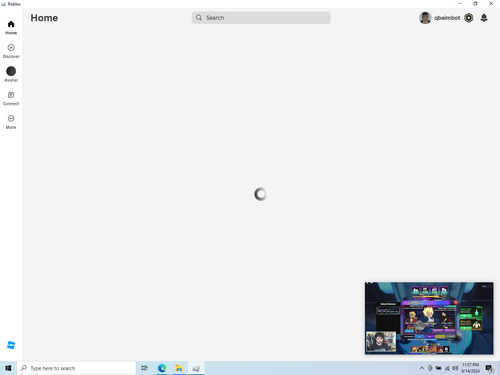Image resolution: width=500 pixels, height=375 pixels.
Task: Open the notifications bell
Action: click(x=484, y=18)
